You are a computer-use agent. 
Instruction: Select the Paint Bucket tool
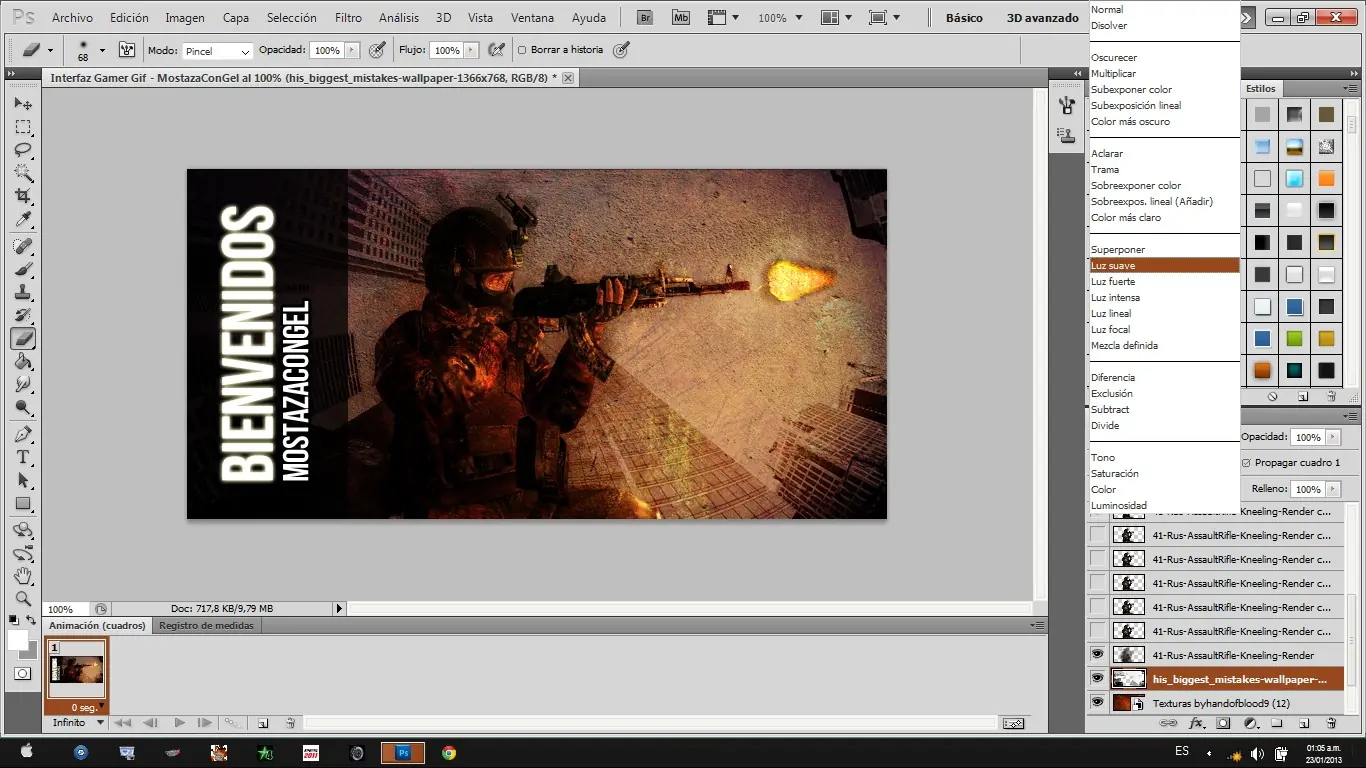(23, 362)
